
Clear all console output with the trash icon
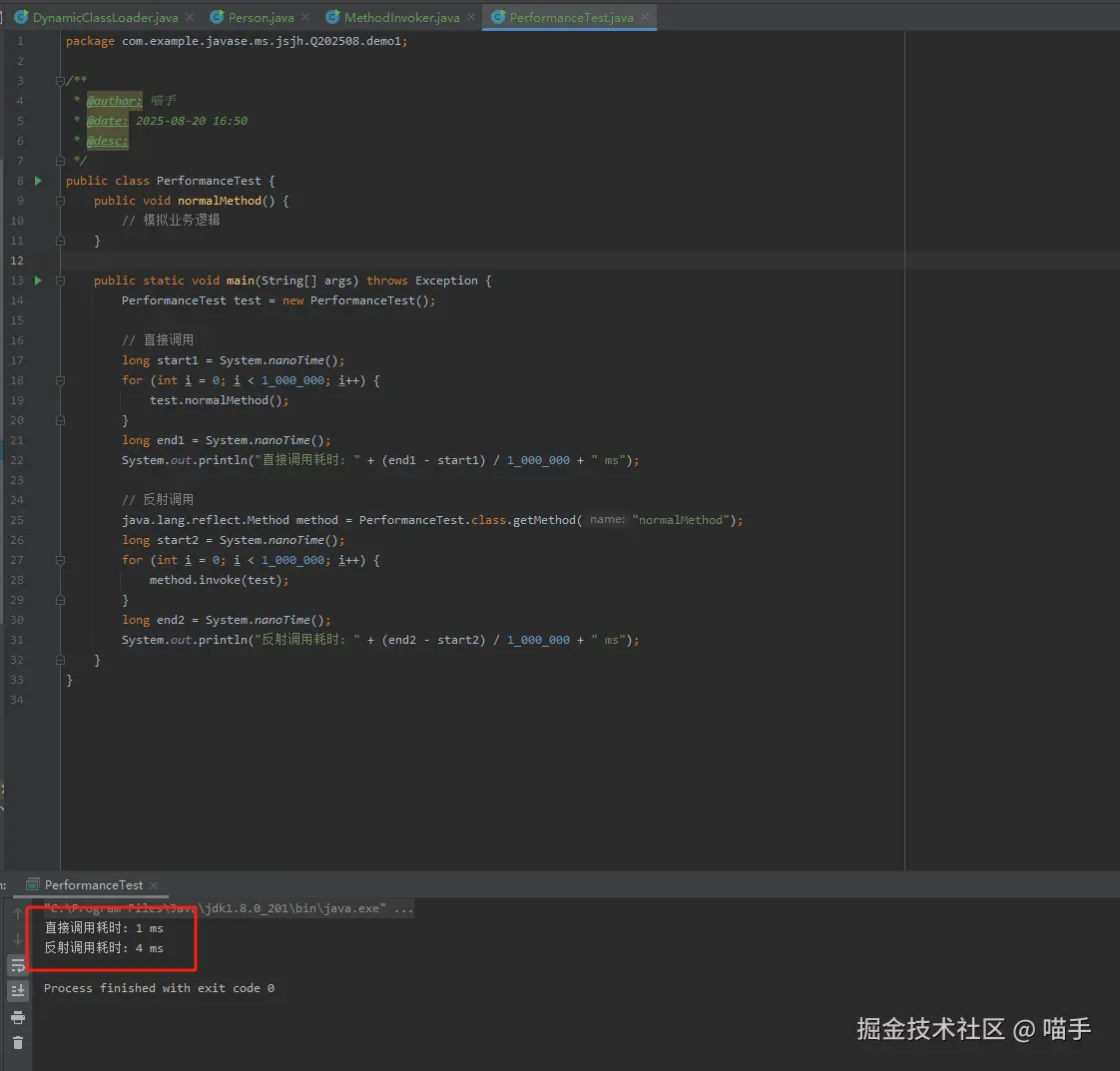[x=18, y=1043]
